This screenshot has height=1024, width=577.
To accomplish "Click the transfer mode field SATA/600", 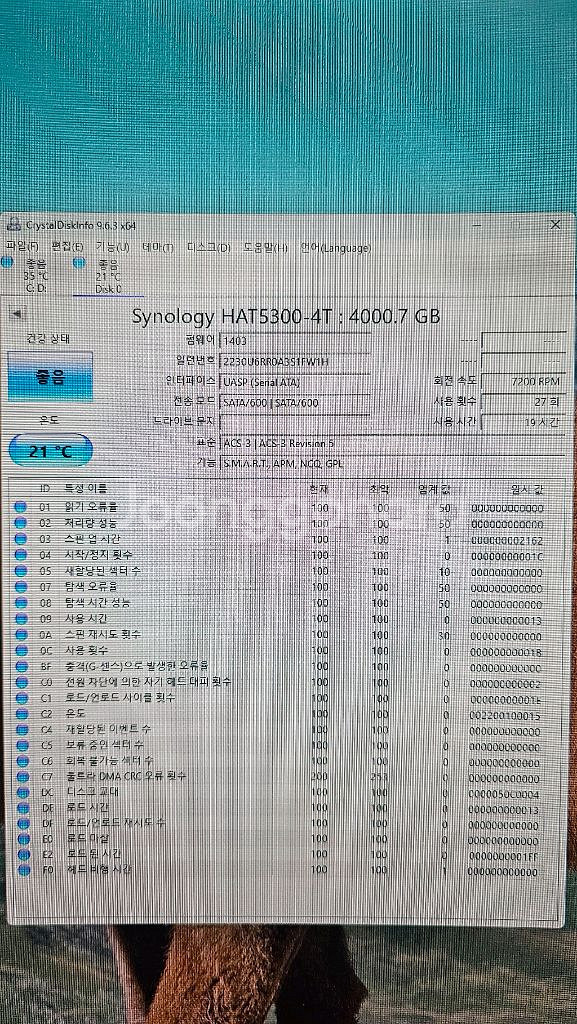I will tap(296, 403).
